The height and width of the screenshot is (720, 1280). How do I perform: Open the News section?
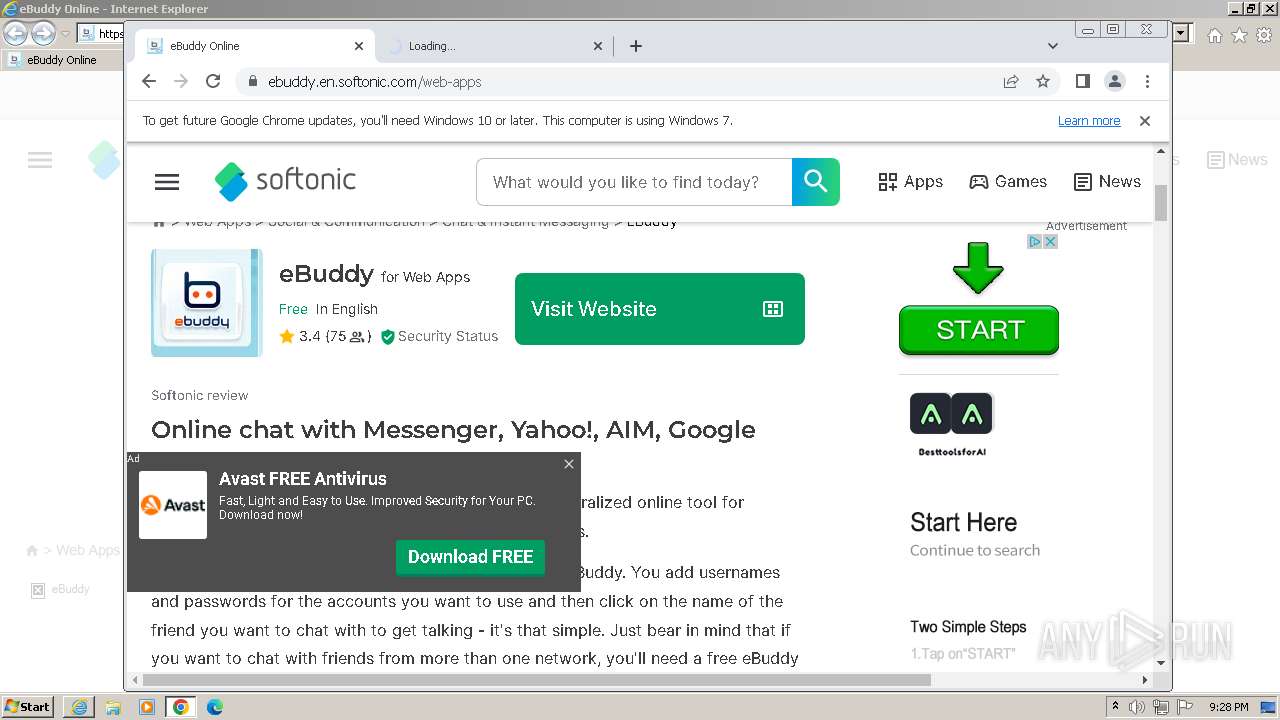point(1107,182)
